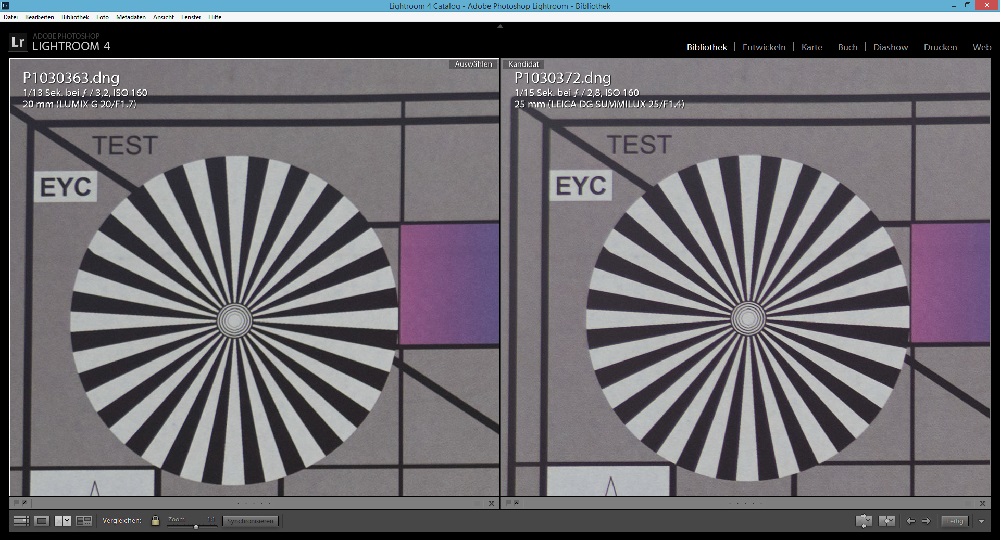The width and height of the screenshot is (1001, 540).
Task: Activate the Compare view XY icon
Action: point(63,521)
